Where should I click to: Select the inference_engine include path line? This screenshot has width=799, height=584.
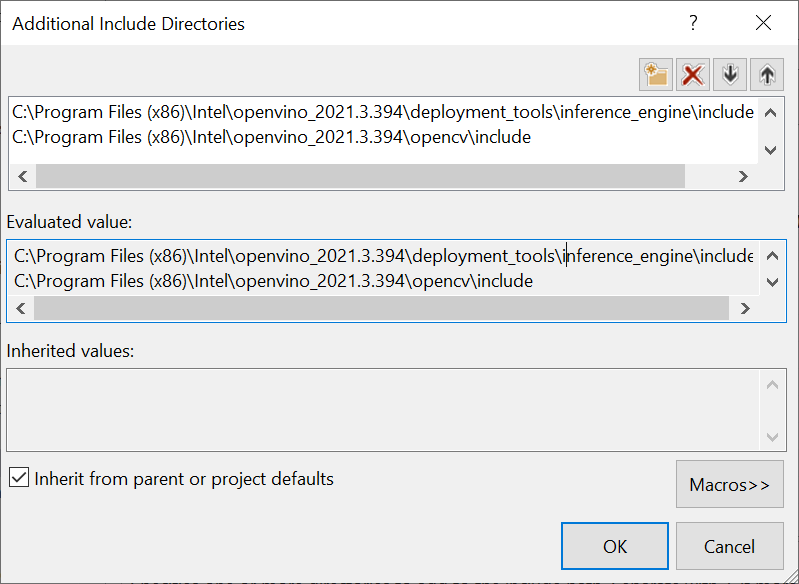click(380, 112)
